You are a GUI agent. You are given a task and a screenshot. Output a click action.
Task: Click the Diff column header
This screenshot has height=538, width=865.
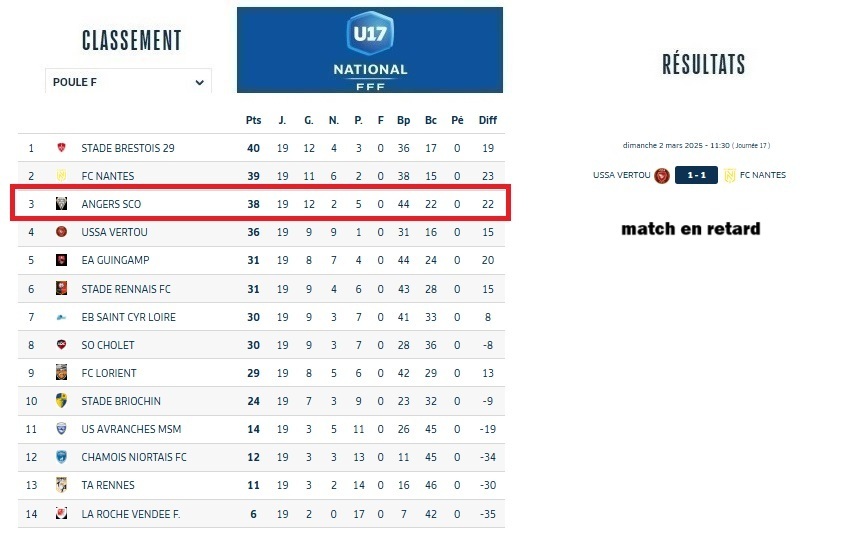pos(487,120)
